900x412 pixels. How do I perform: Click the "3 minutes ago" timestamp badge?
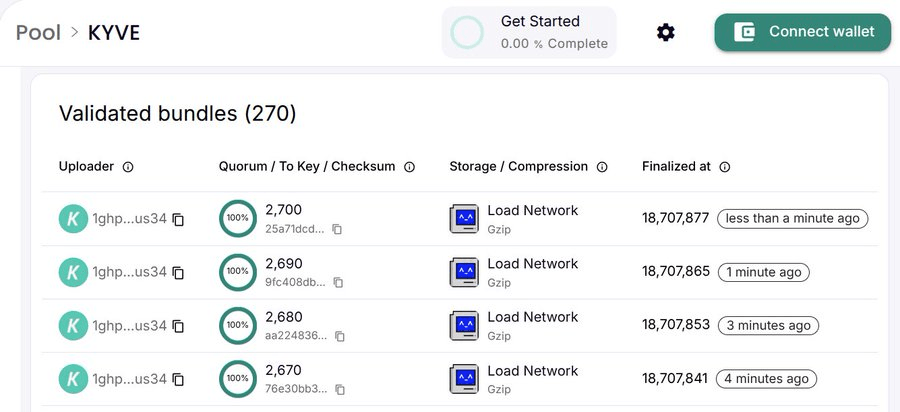pos(768,325)
